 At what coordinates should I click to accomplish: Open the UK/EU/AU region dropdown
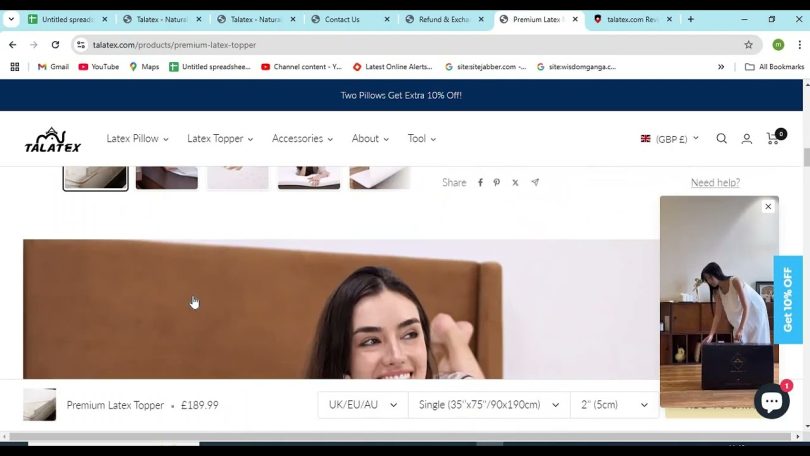pos(363,405)
